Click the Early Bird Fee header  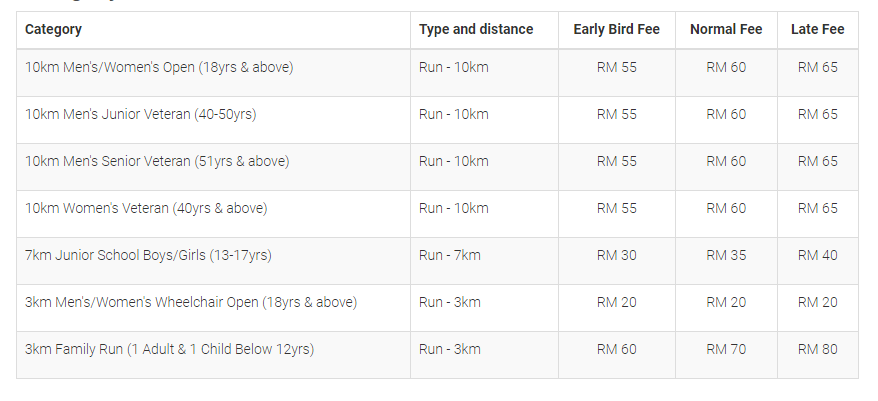tap(617, 30)
